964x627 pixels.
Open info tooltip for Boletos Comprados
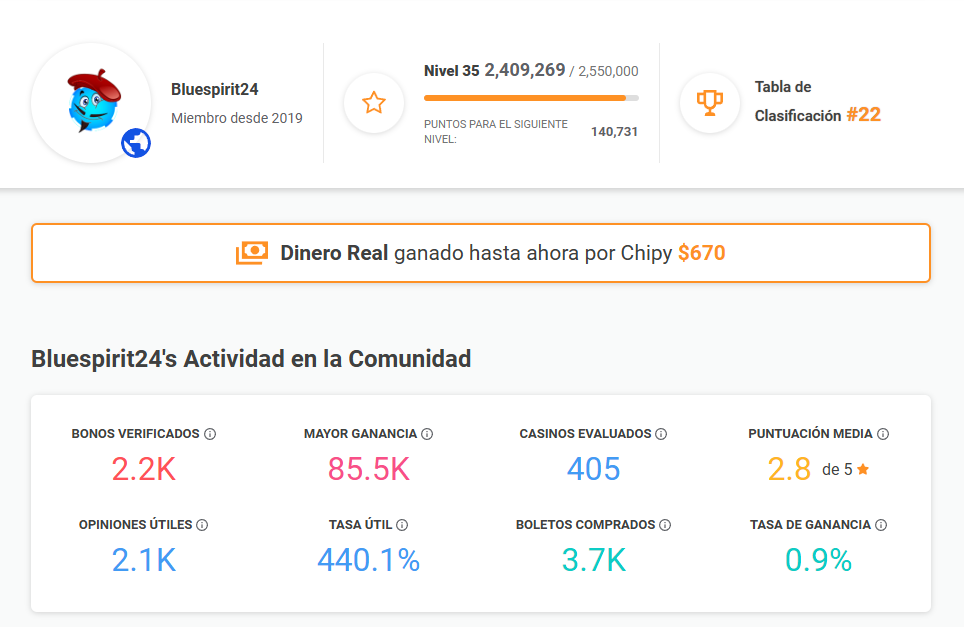pos(662,524)
